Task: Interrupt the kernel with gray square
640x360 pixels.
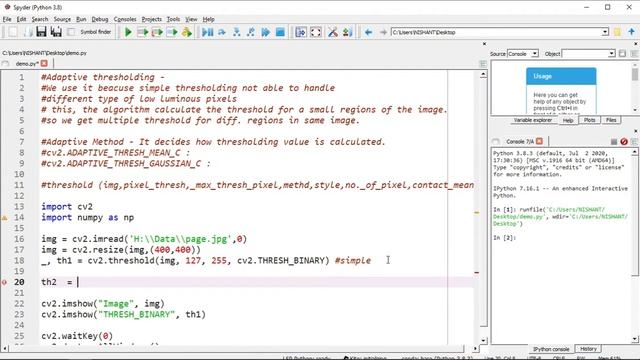Action: point(613,142)
